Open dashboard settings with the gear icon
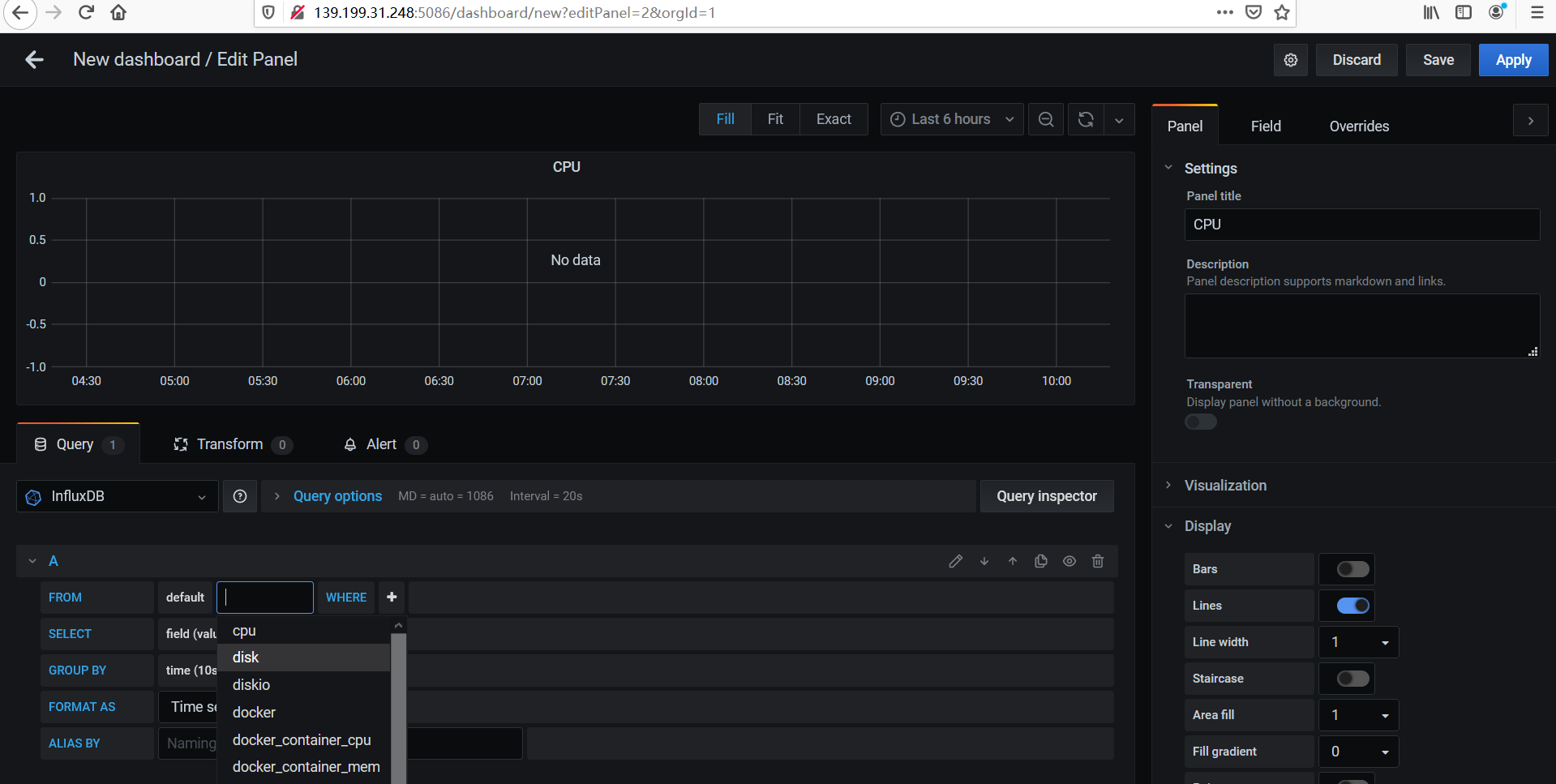The image size is (1556, 784). (1291, 59)
